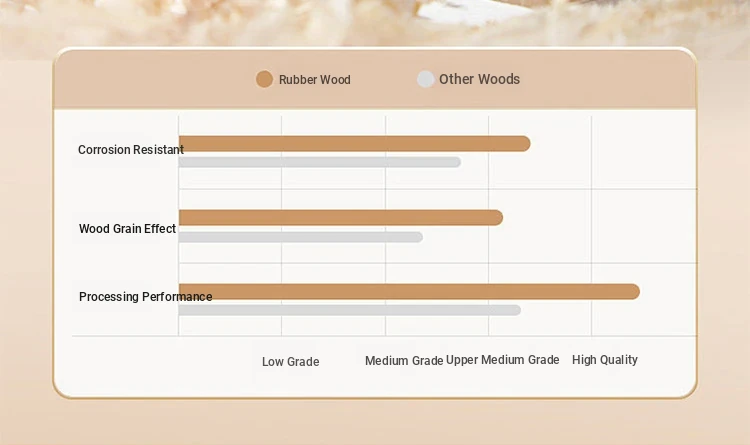Viewport: 750px width, 445px height.
Task: Select the 'Rubber Wood' legend label
Action: (x=315, y=79)
